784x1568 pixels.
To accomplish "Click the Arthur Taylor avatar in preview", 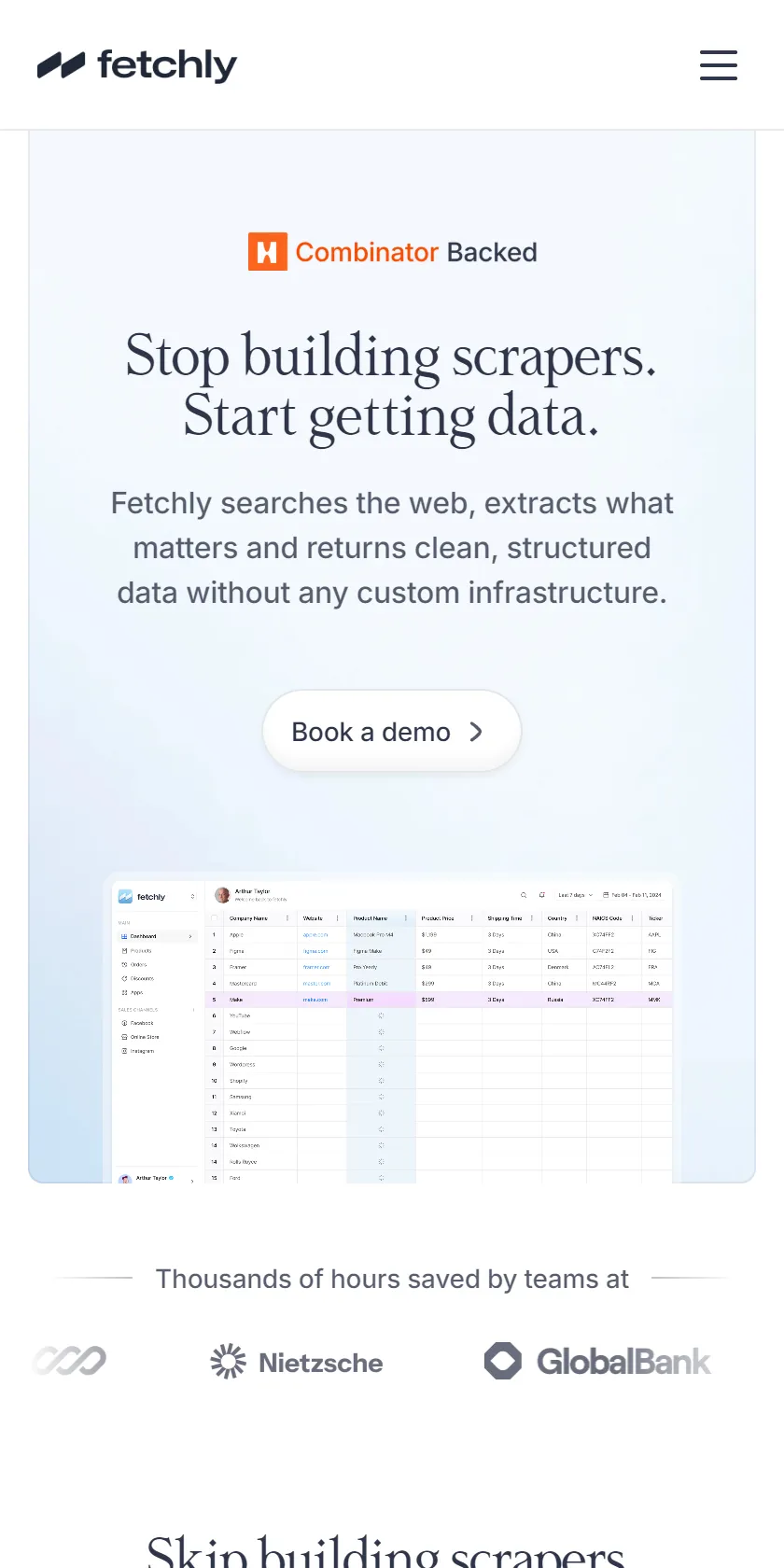I will click(x=222, y=895).
